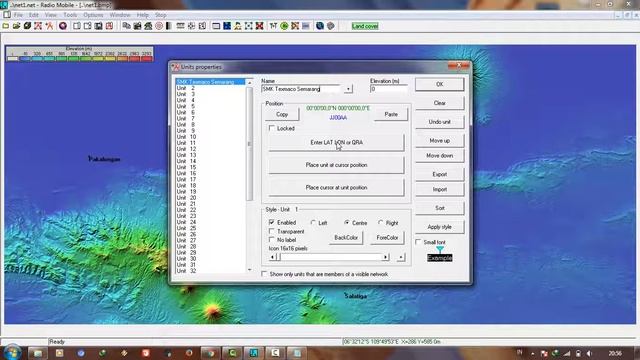Click the blue globe toolbar icon
640x360 pixels.
320,26
